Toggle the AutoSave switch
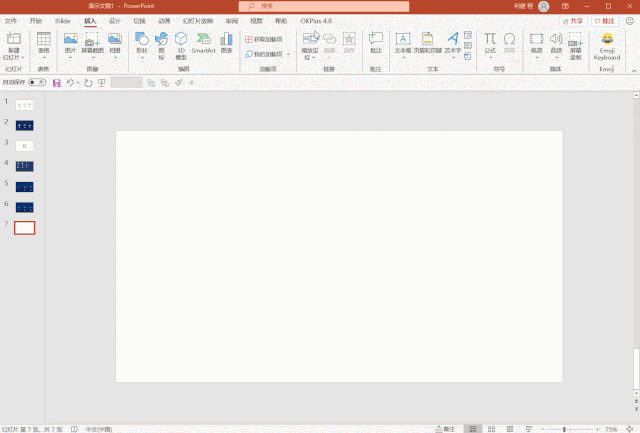The image size is (640, 433). click(37, 82)
